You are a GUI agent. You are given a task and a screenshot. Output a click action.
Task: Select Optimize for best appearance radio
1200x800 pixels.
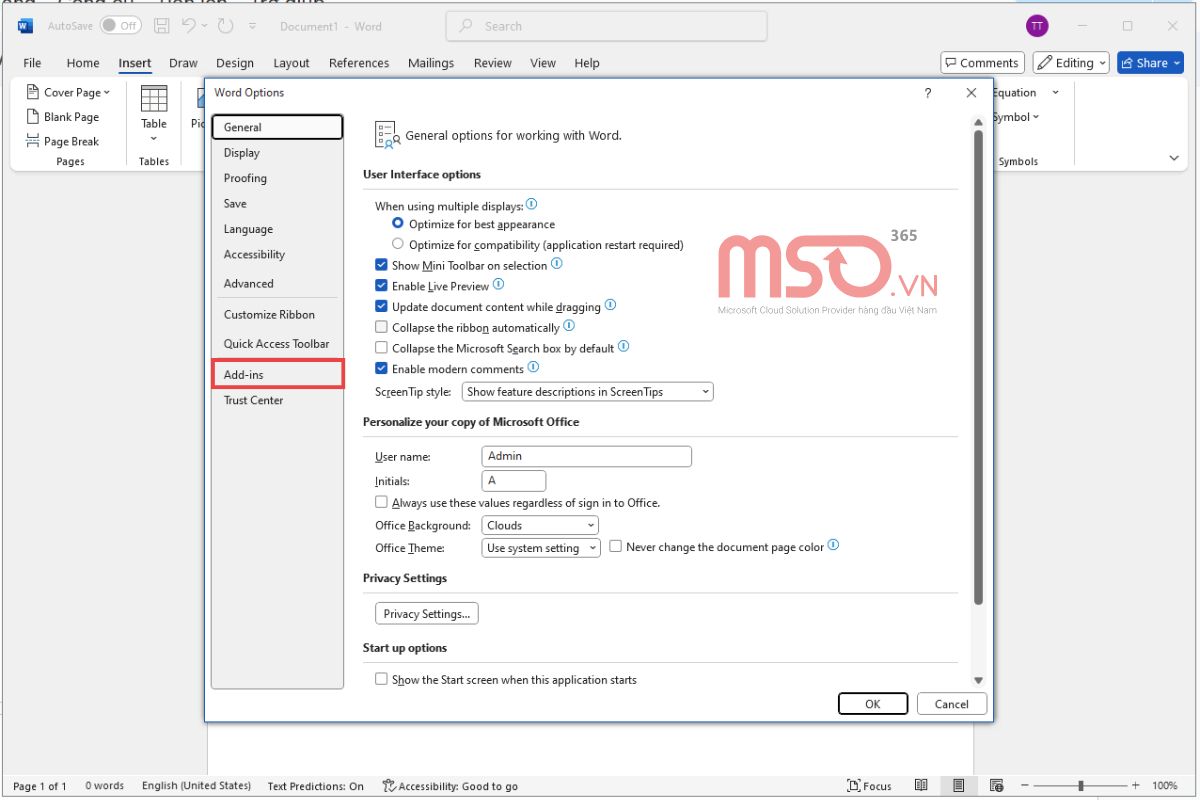pos(398,224)
